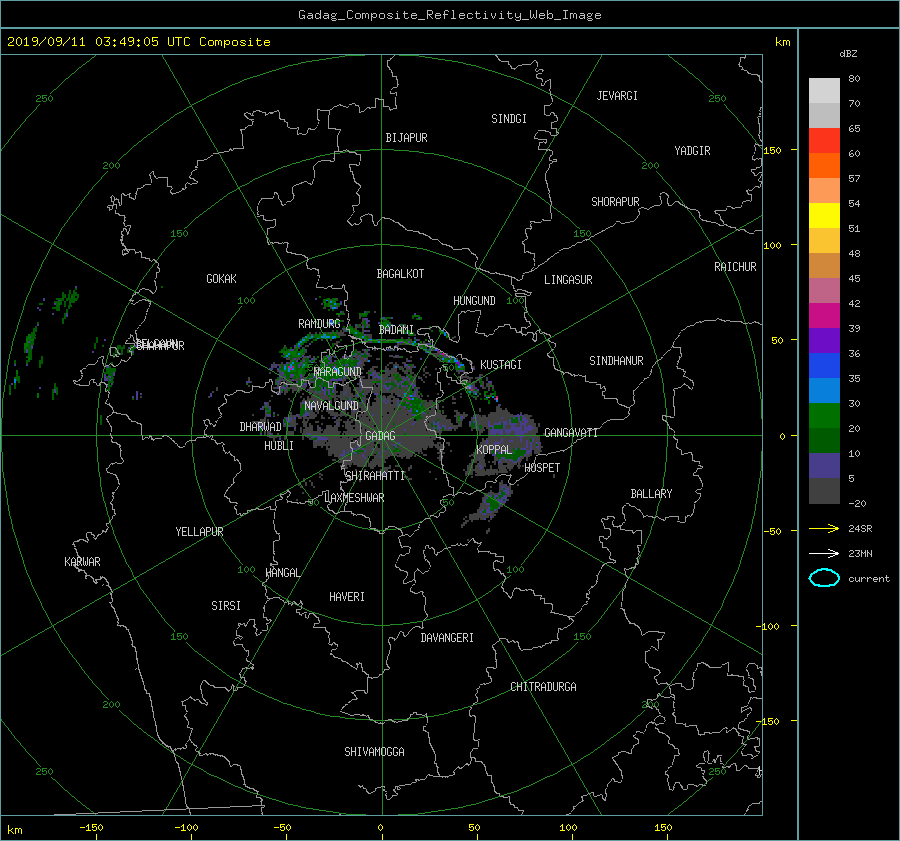This screenshot has width=900, height=841.
Task: Click the green 20-30 dBZ legend swatch
Action: tap(824, 416)
